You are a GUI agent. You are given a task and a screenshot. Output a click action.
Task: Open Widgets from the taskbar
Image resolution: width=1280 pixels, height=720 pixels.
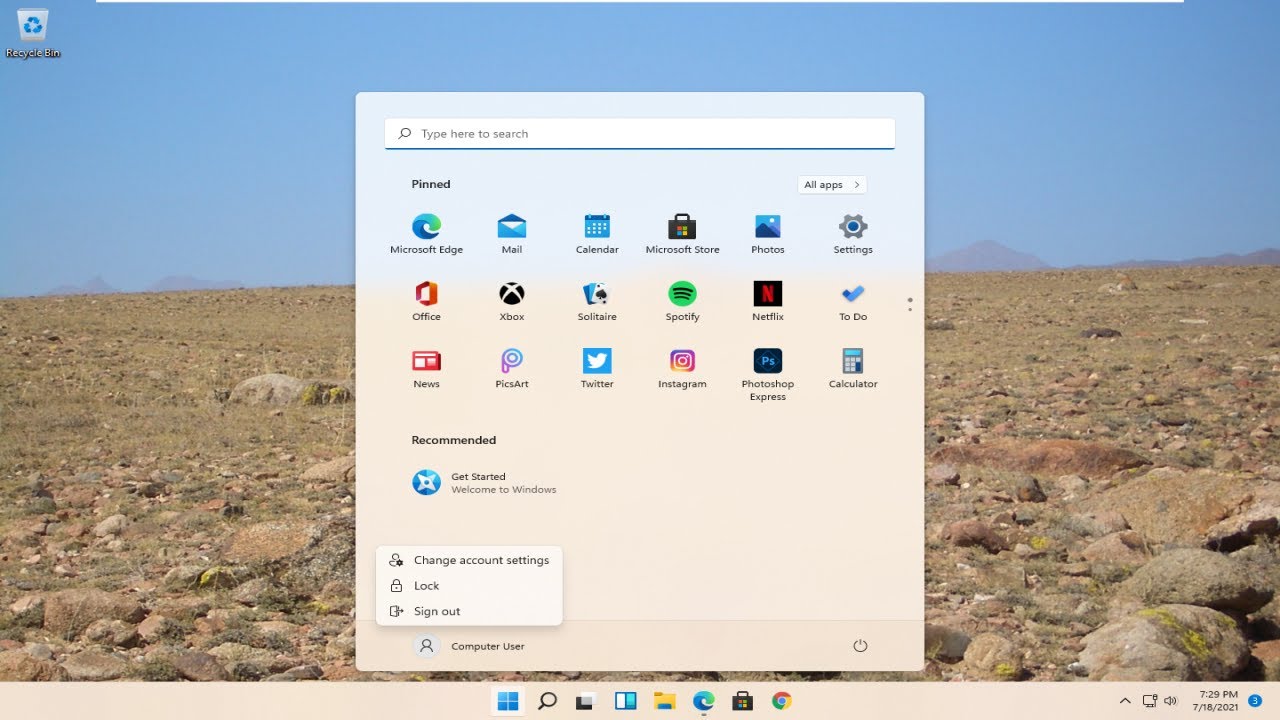click(x=626, y=701)
